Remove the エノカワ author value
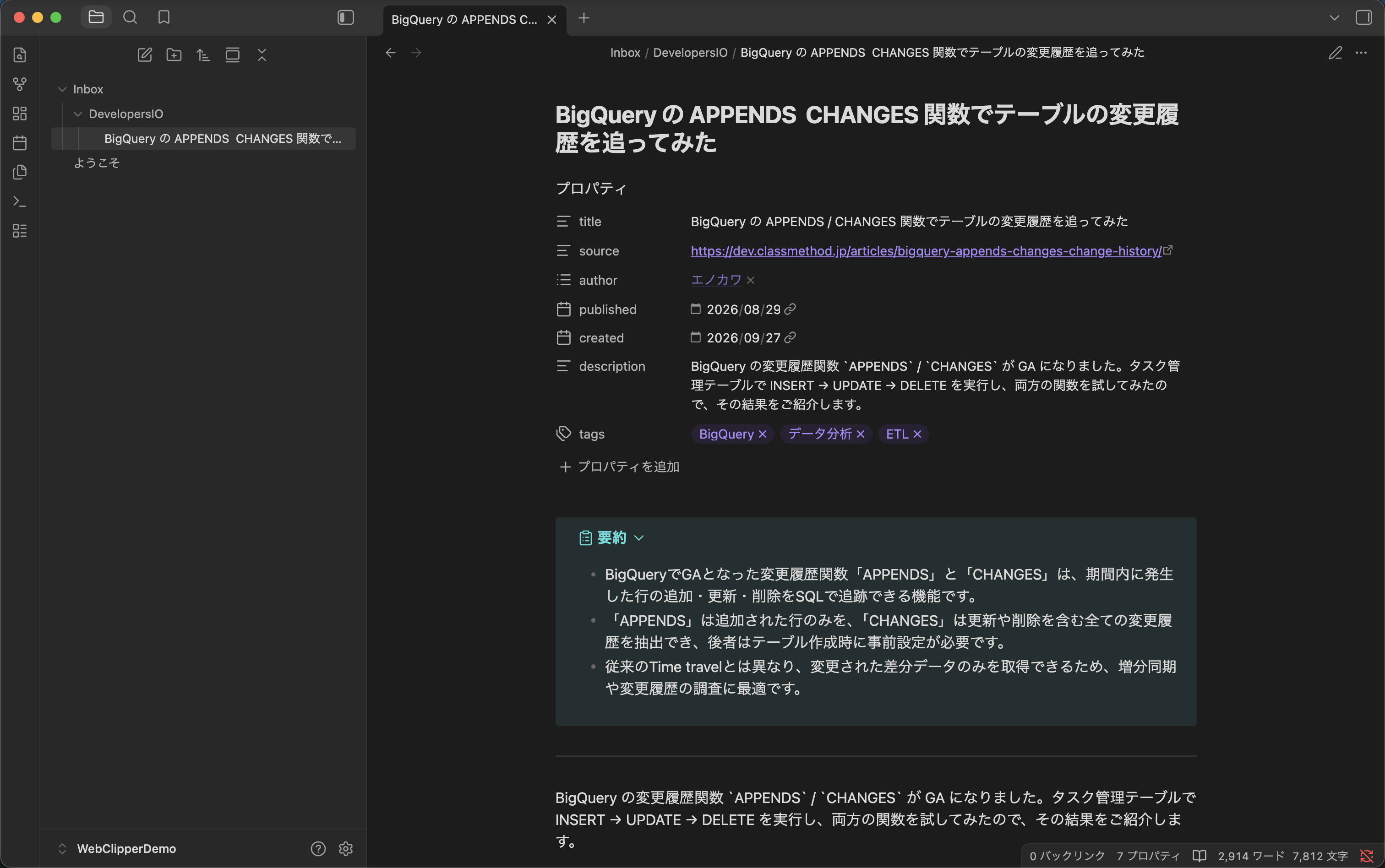The width and height of the screenshot is (1385, 868). pos(751,280)
